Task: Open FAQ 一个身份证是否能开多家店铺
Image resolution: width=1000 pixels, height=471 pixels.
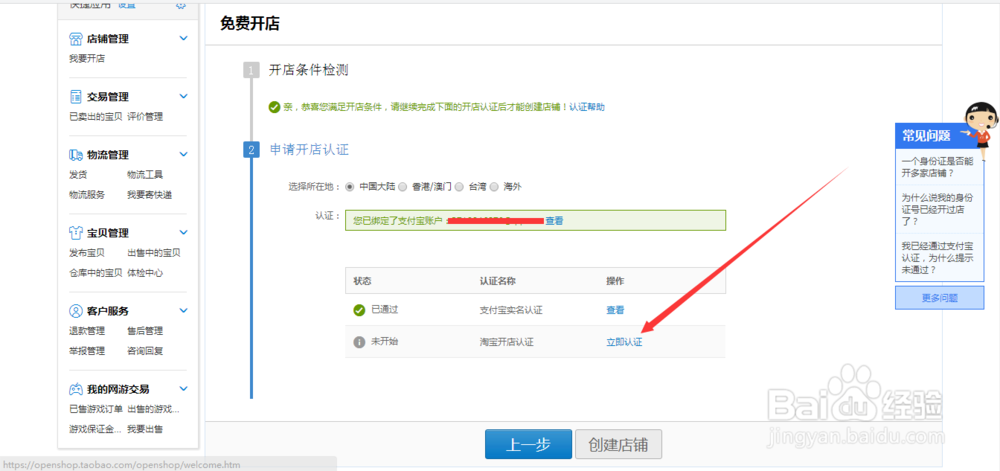Action: (x=937, y=167)
